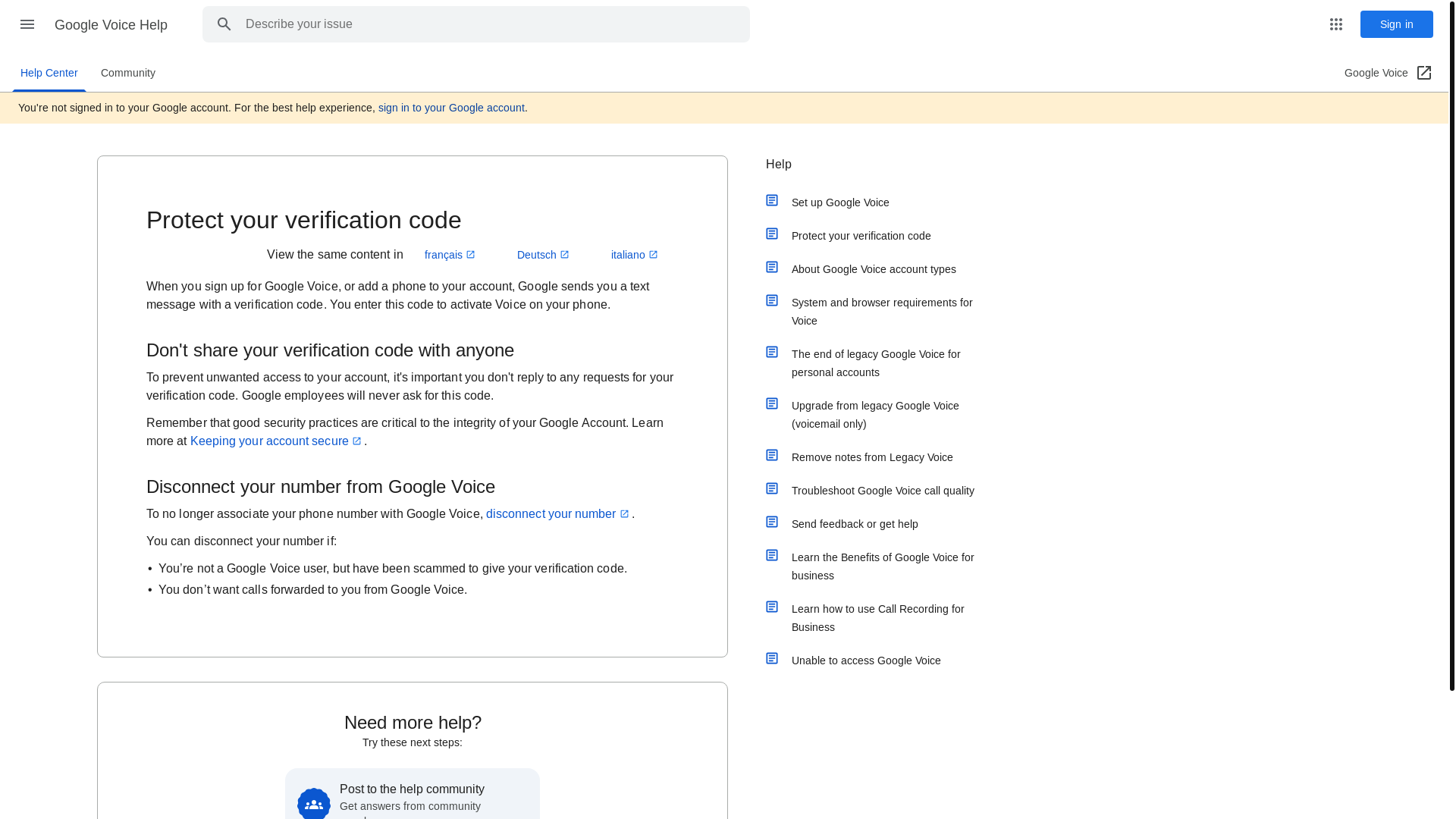The image size is (1456, 819).
Task: Click the Disconnect your number from Google Voice heading
Action: [x=321, y=487]
